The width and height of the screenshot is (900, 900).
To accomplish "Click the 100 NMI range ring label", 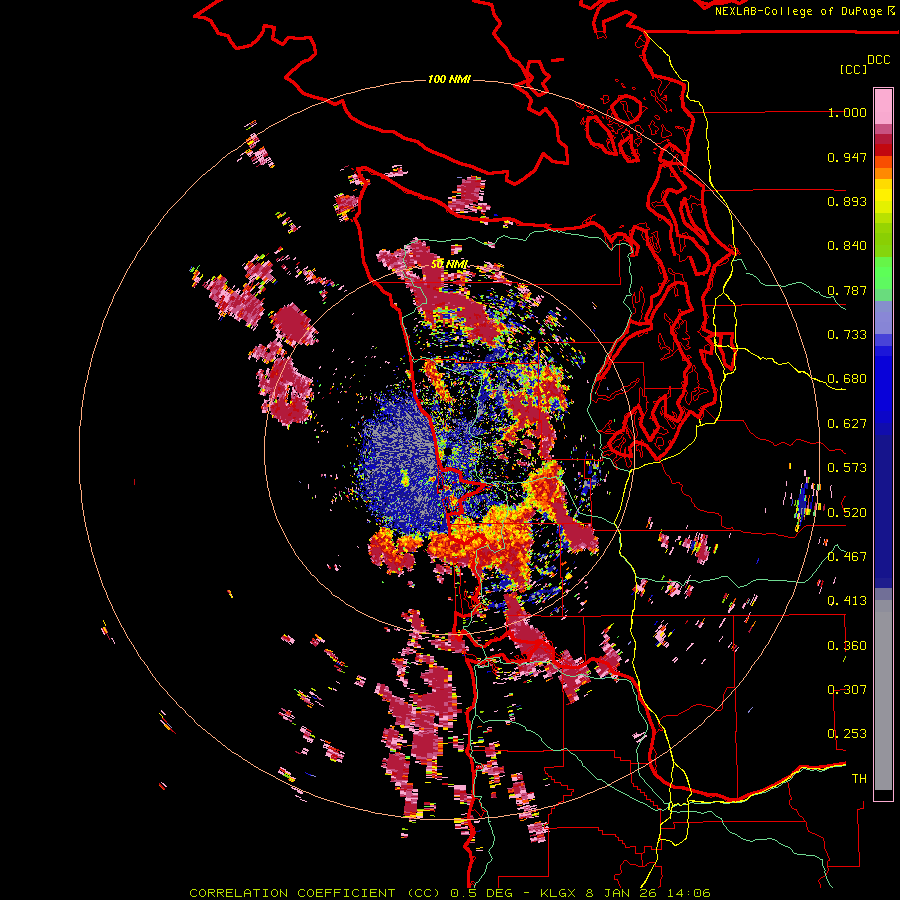I will [449, 79].
